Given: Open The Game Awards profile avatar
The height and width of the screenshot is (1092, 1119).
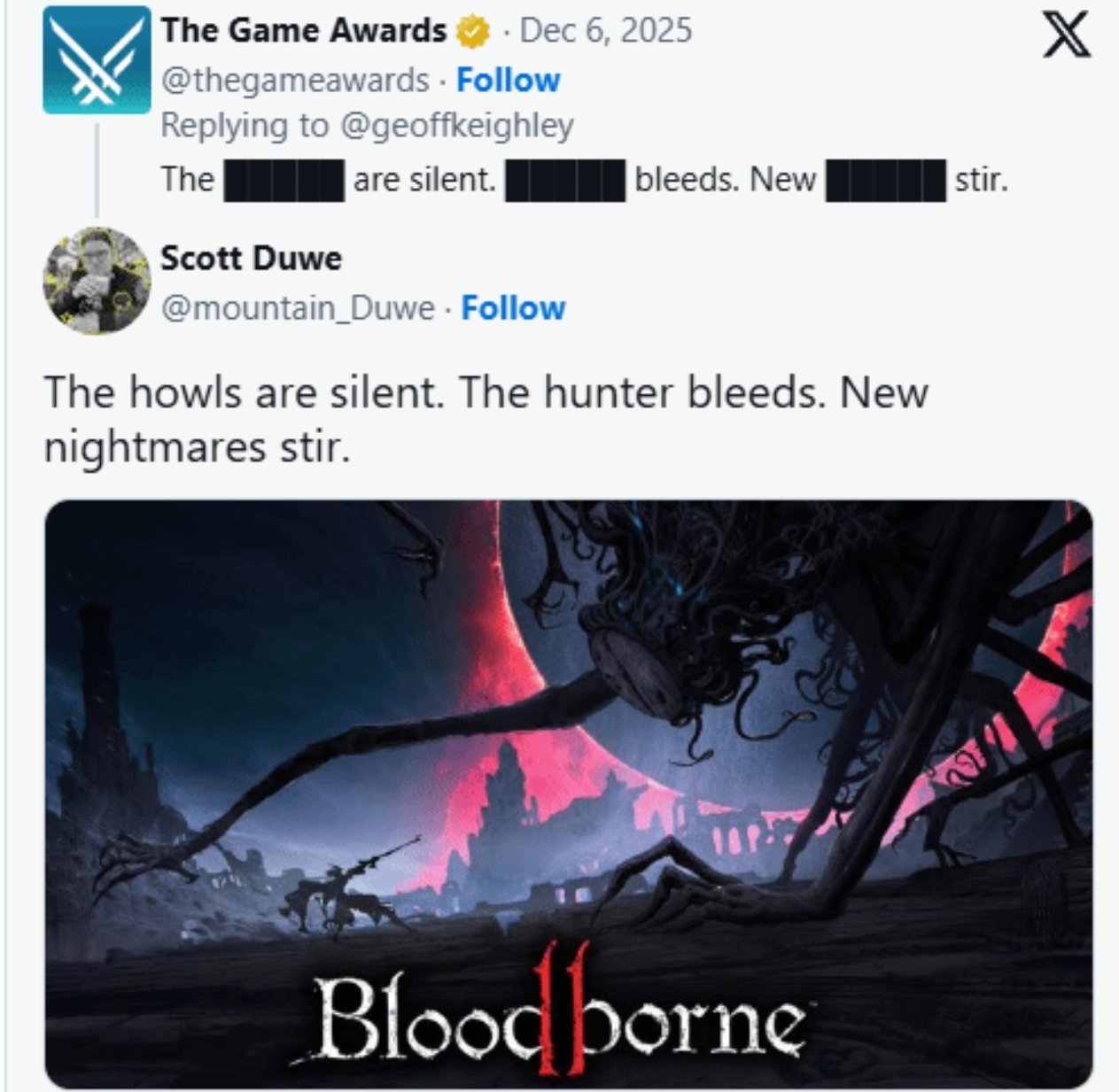Looking at the screenshot, I should point(97,60).
